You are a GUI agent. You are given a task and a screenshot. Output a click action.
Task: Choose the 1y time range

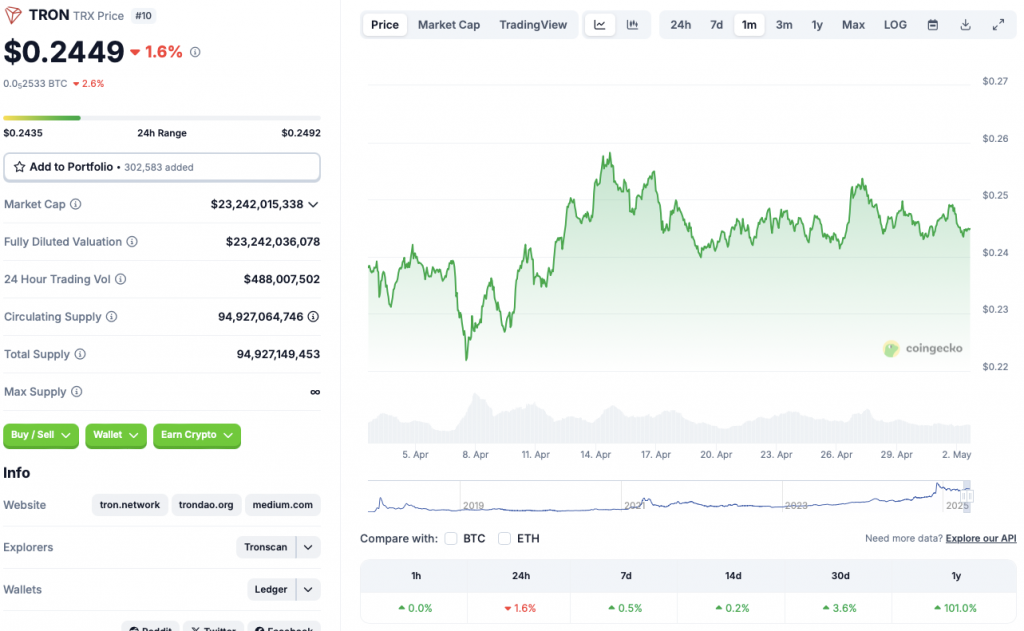coord(817,25)
